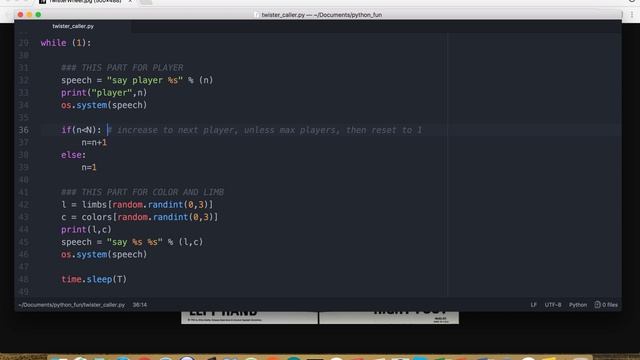The height and width of the screenshot is (360, 640).
Task: Open go-to-line via cursor position 36:14
Action: click(140, 305)
